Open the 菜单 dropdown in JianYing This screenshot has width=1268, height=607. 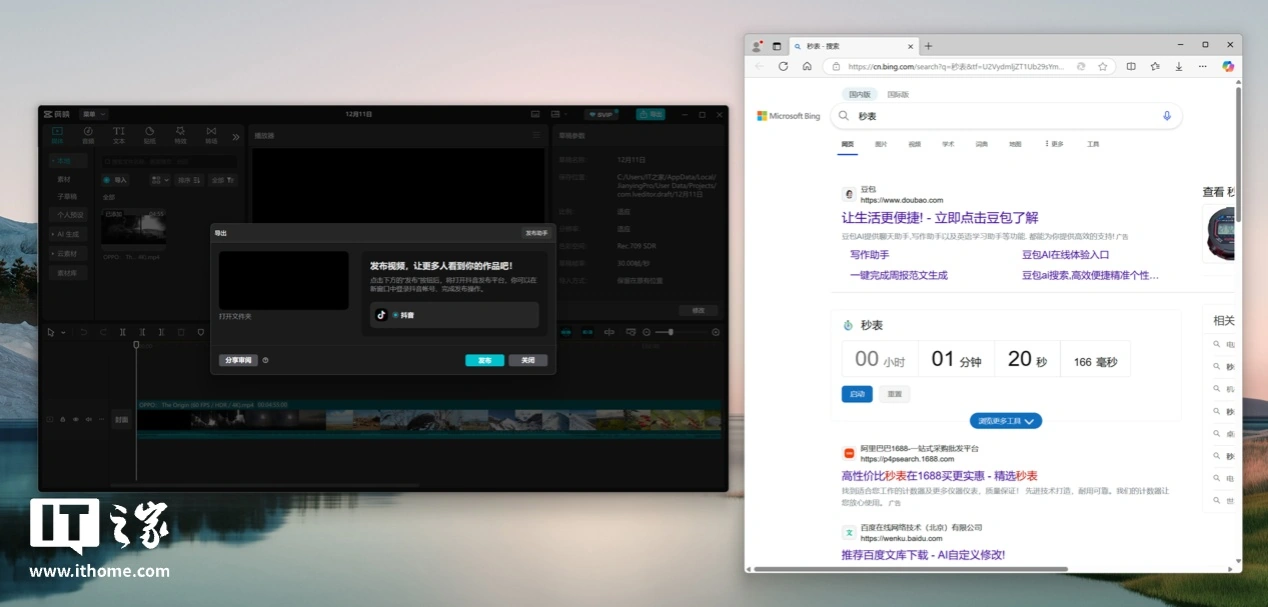[94, 115]
